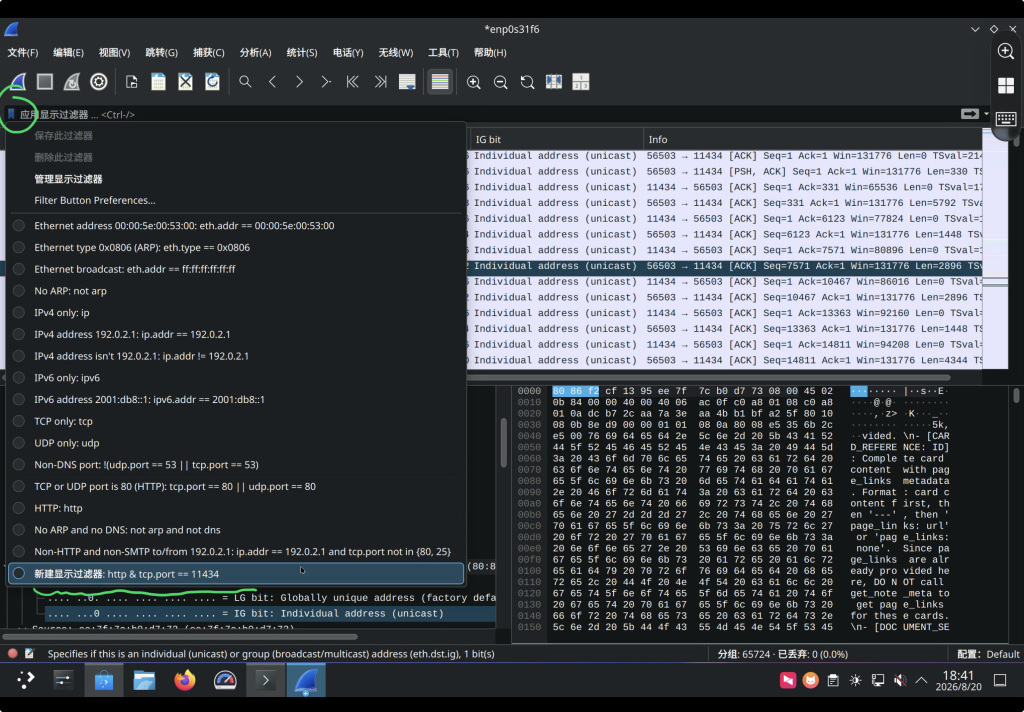1024x712 pixels.
Task: Jump to the last packet
Action: (x=380, y=82)
